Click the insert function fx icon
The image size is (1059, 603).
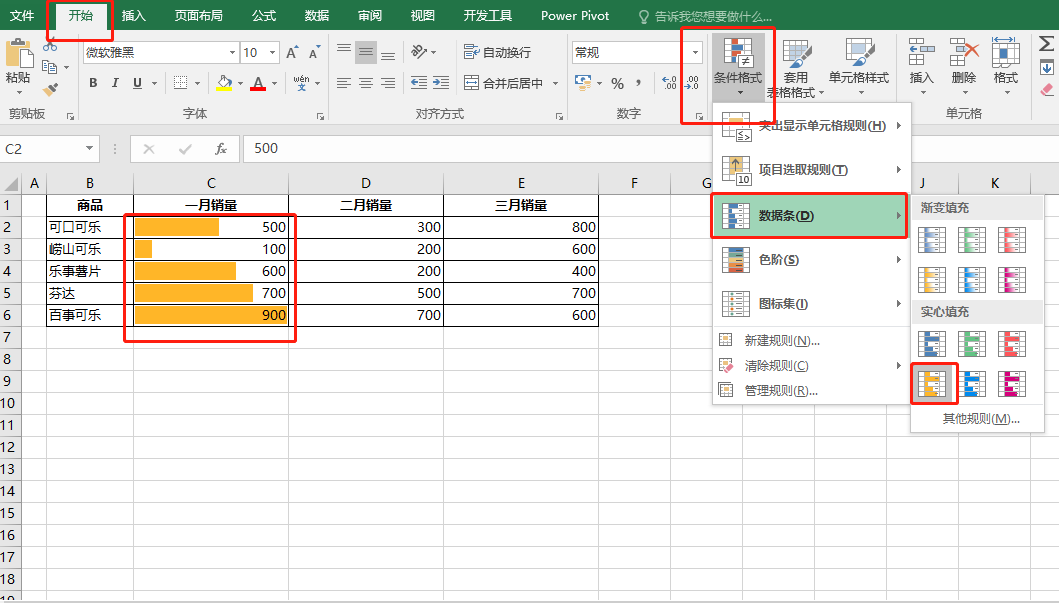click(x=220, y=149)
